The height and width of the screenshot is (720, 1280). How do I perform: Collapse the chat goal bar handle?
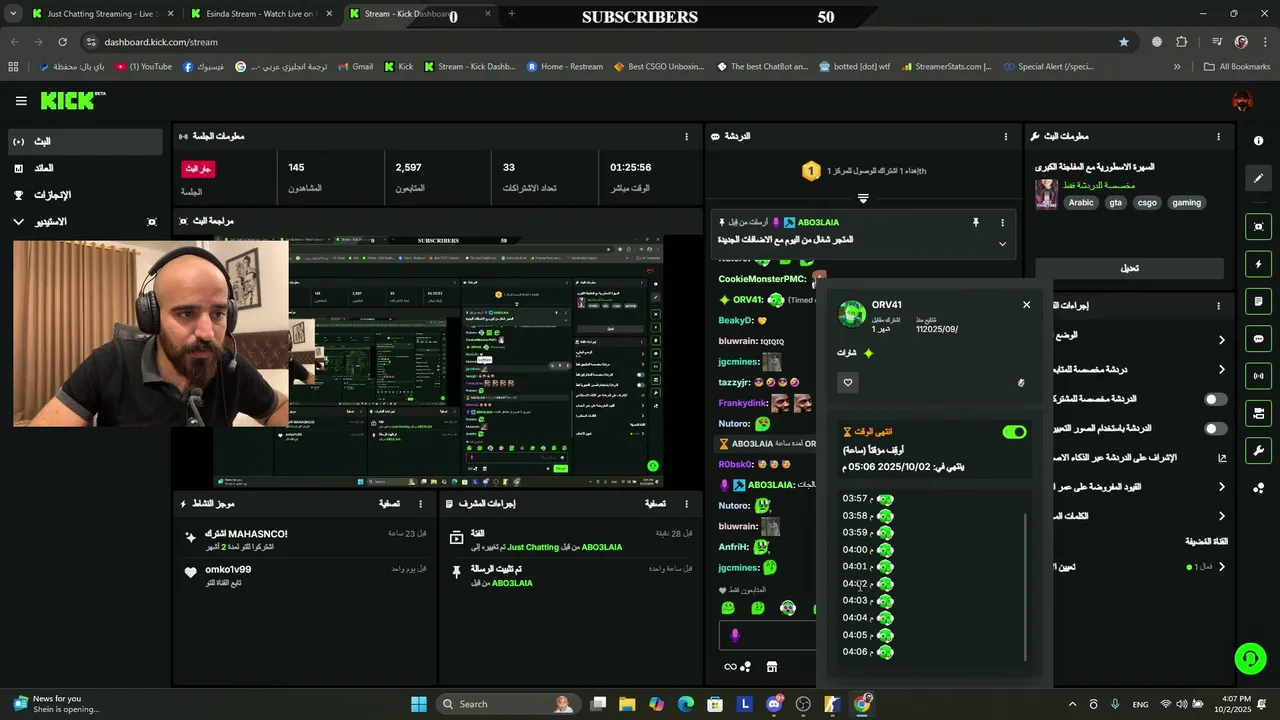click(x=863, y=198)
